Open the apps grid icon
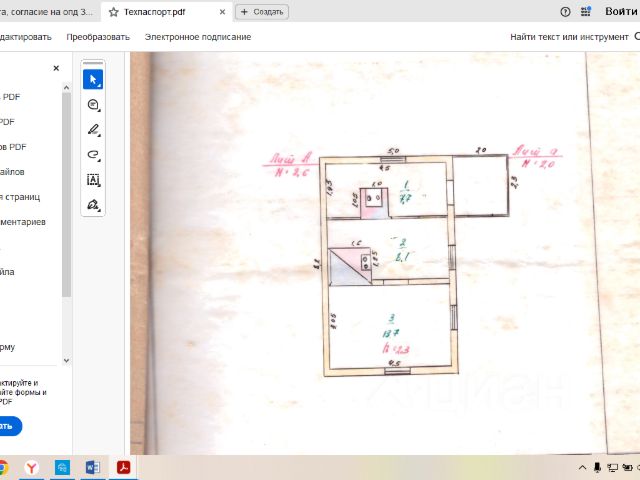640x480 pixels. [586, 12]
